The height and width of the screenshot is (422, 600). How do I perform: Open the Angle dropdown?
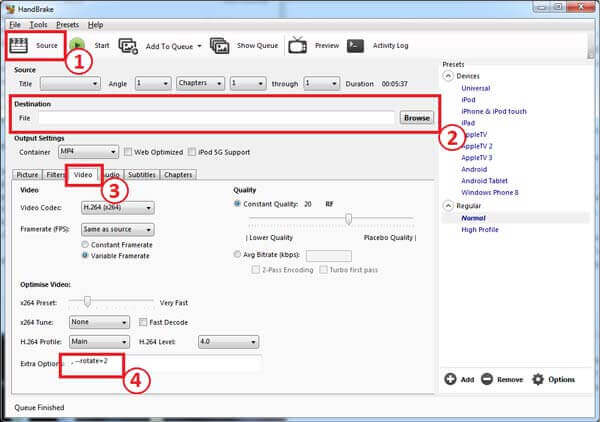coord(153,83)
